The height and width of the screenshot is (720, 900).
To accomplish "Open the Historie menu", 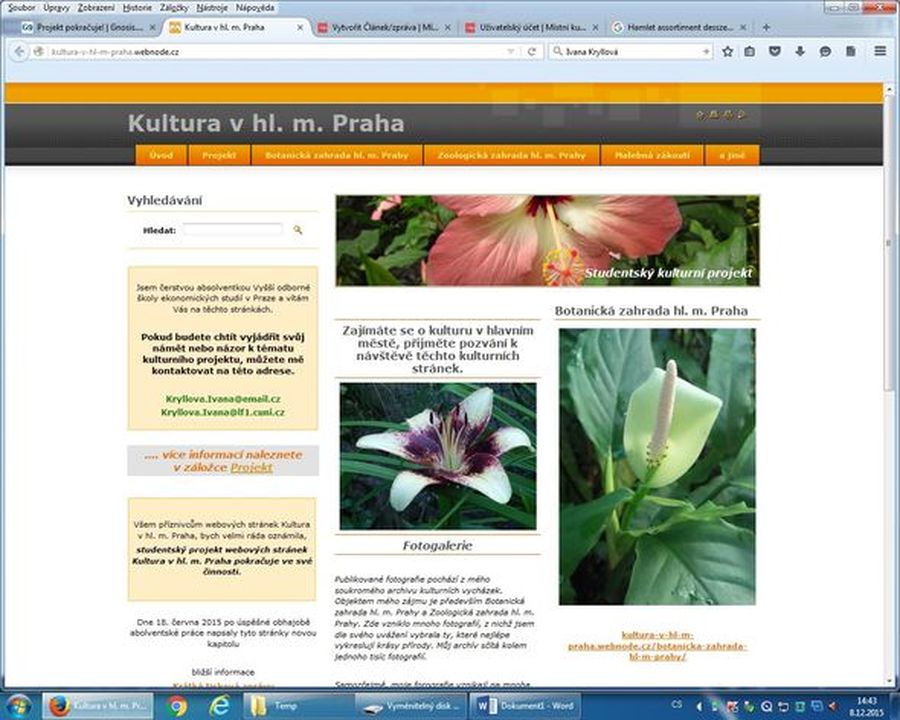I will [x=137, y=7].
